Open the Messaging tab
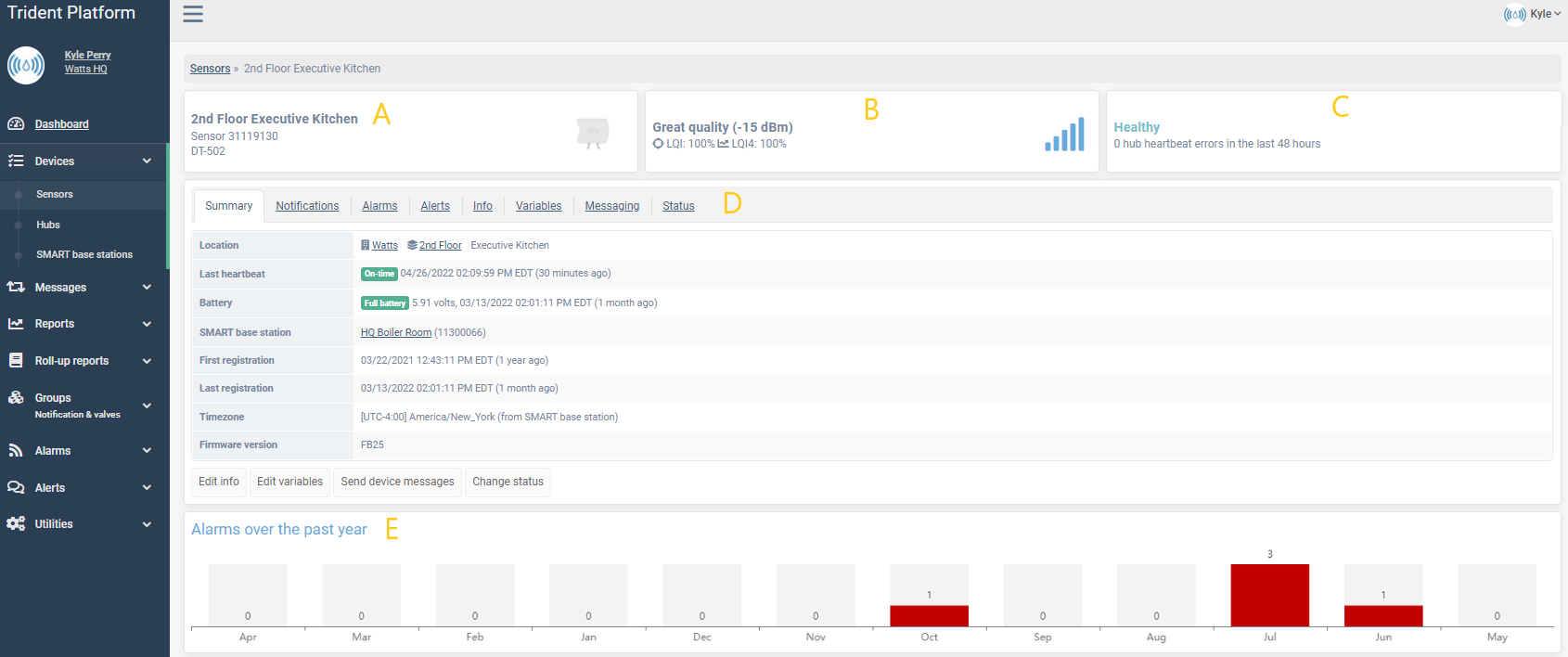The width and height of the screenshot is (1568, 657). coord(612,206)
